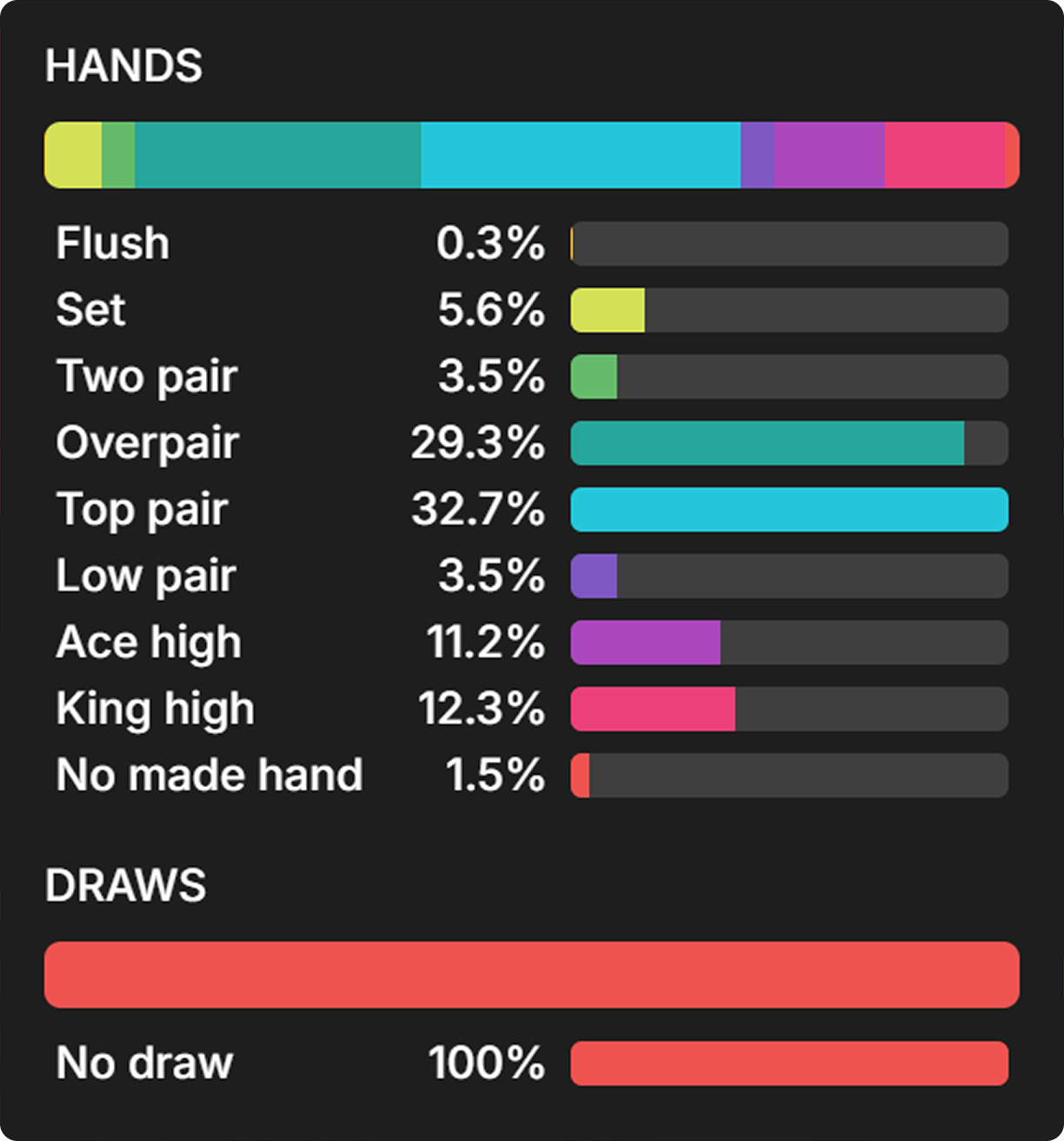Click the King high label
Screen dimensions: 1064x1141
155,709
